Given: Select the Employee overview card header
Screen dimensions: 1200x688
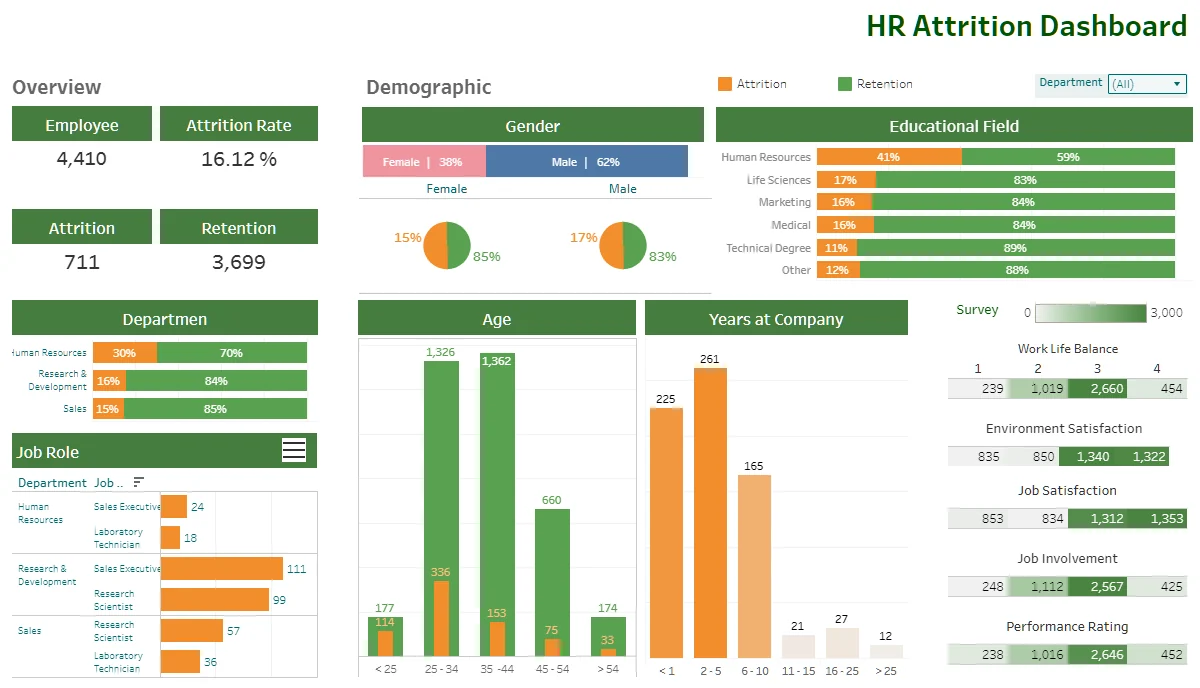Looking at the screenshot, I should pyautogui.click(x=82, y=124).
